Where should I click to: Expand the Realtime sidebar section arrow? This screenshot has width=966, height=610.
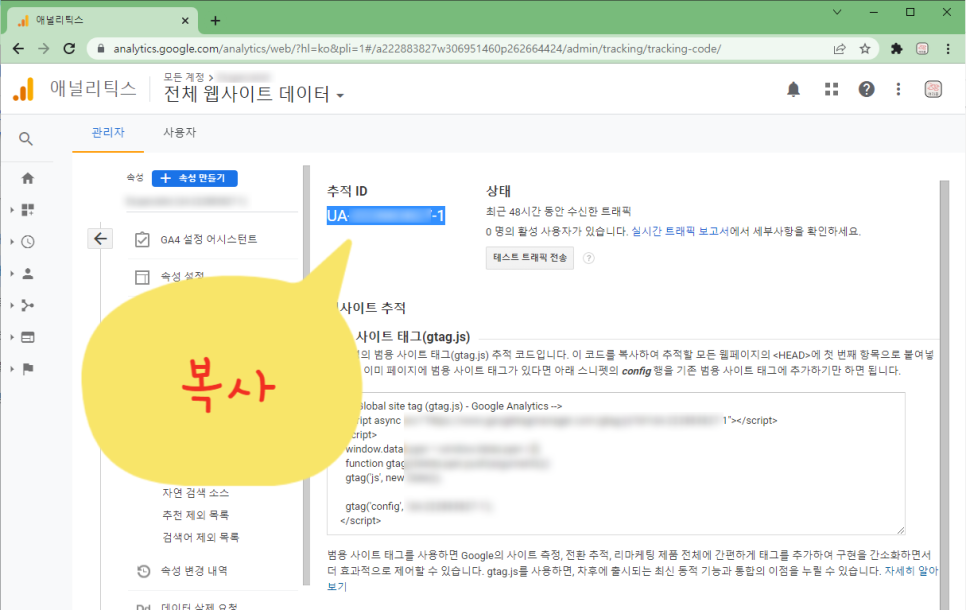tap(12, 242)
